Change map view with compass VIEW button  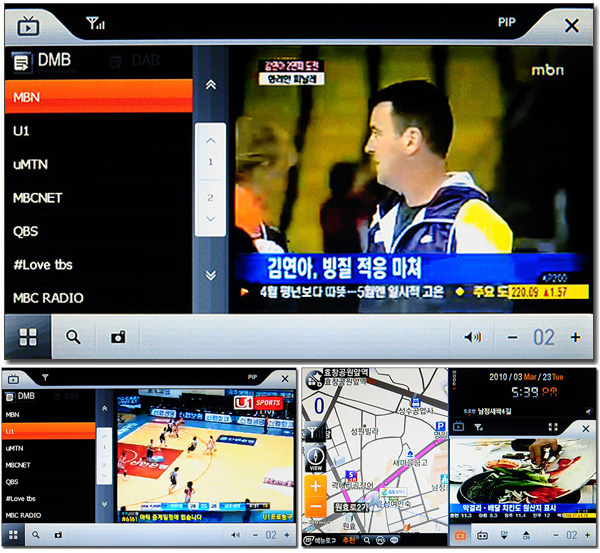pos(316,459)
